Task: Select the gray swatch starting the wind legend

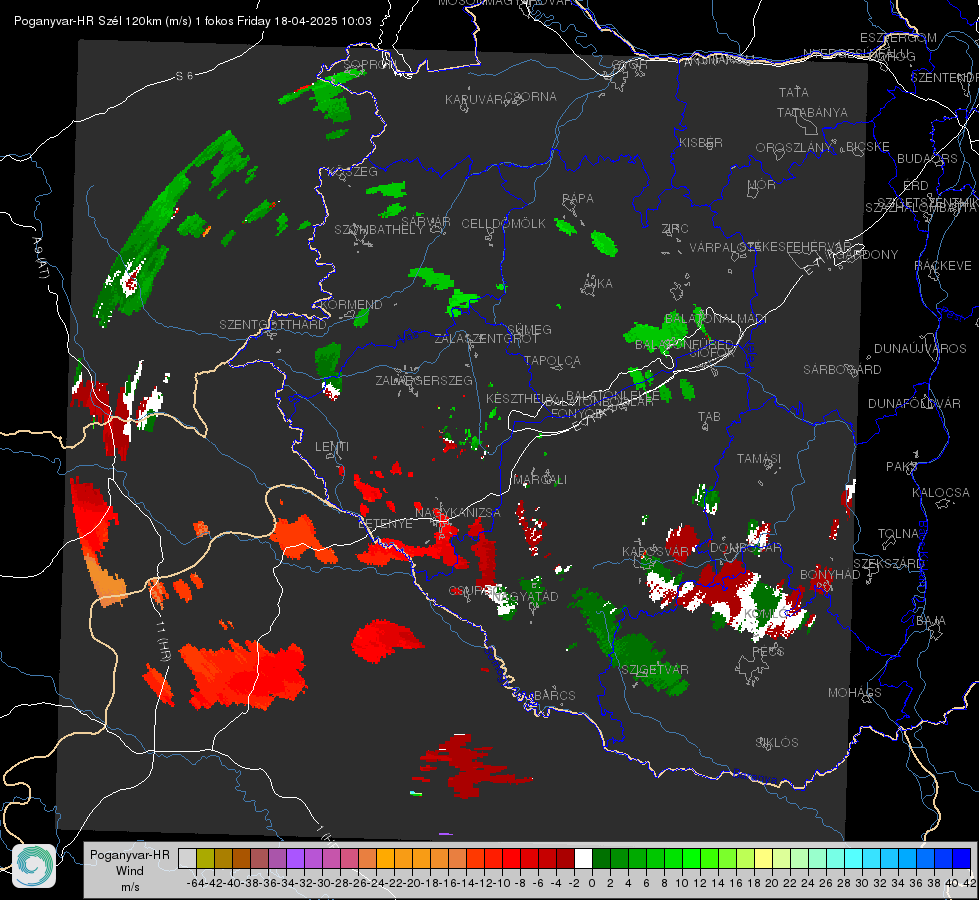Action: pyautogui.click(x=187, y=858)
